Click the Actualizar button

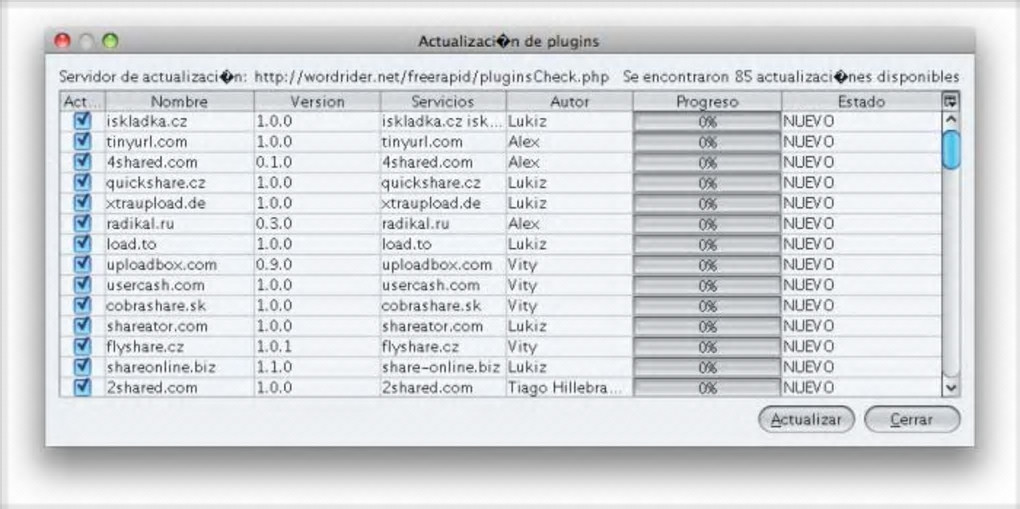pos(806,420)
